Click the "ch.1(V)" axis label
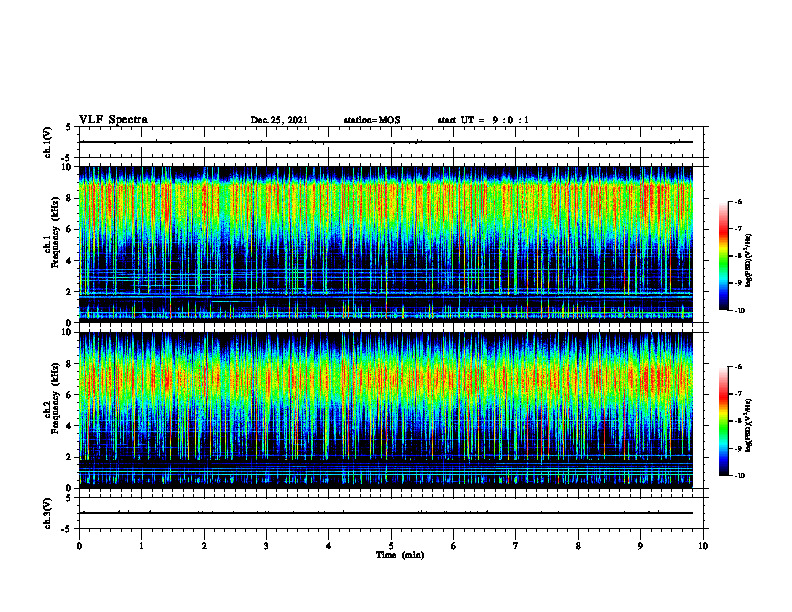This screenshot has height=612, width=792. 47,142
